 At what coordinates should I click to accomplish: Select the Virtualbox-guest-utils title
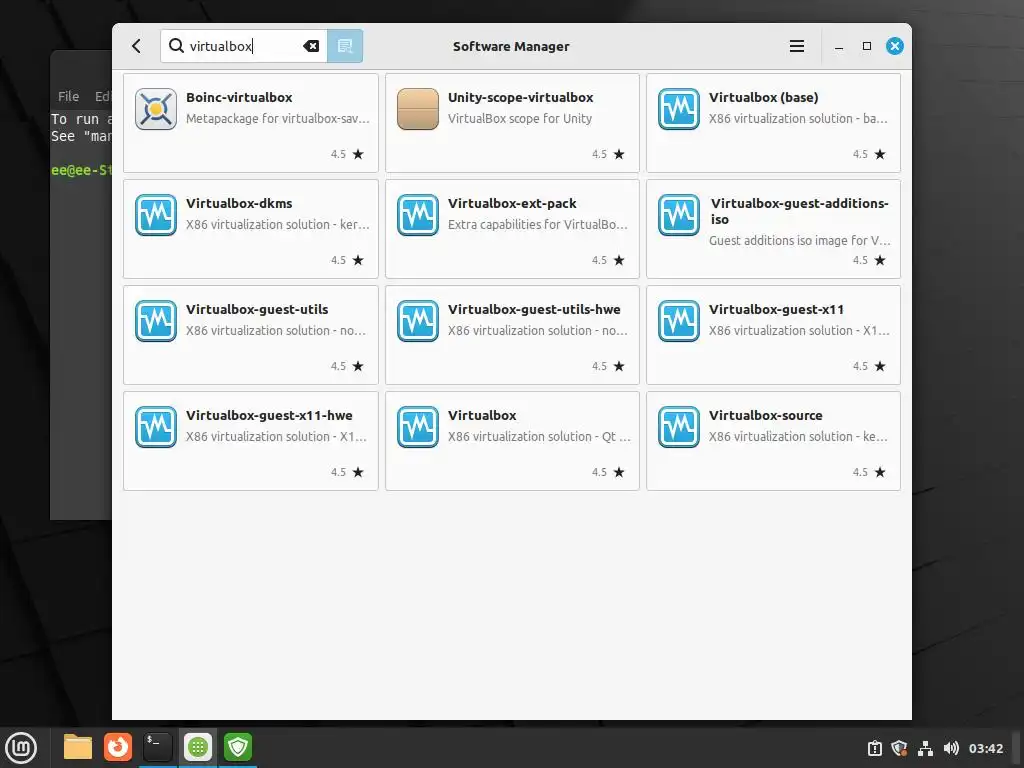pos(257,309)
